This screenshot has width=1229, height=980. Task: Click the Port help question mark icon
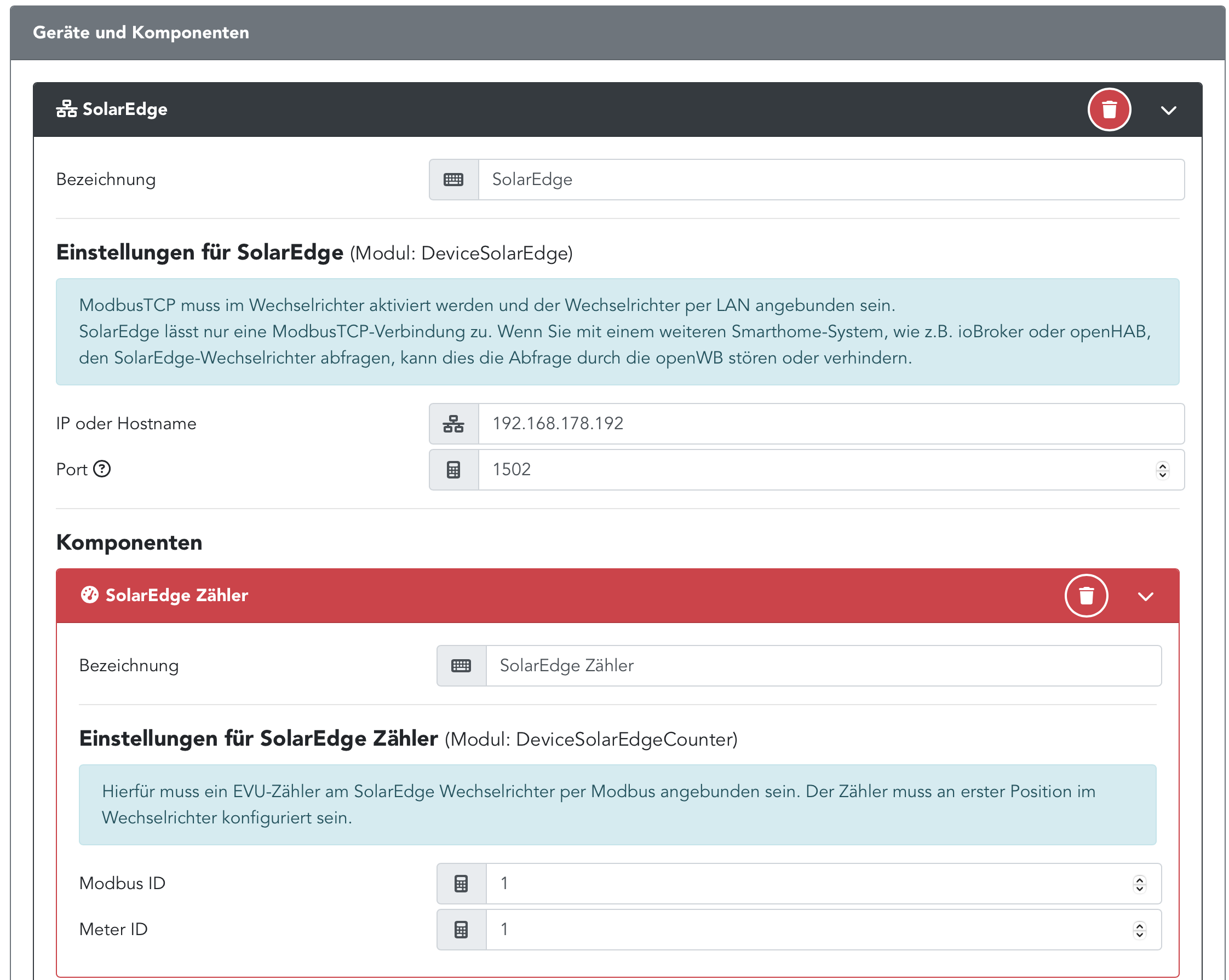102,469
